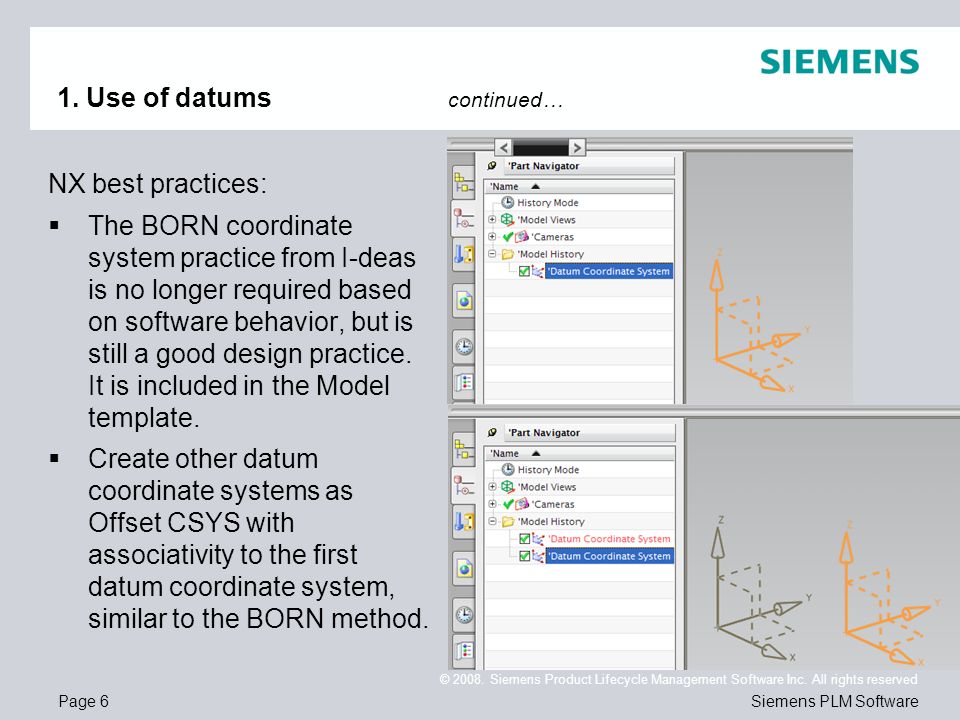
Task: Click pin icon beside lower 'Part Navigator title
Action: [492, 433]
